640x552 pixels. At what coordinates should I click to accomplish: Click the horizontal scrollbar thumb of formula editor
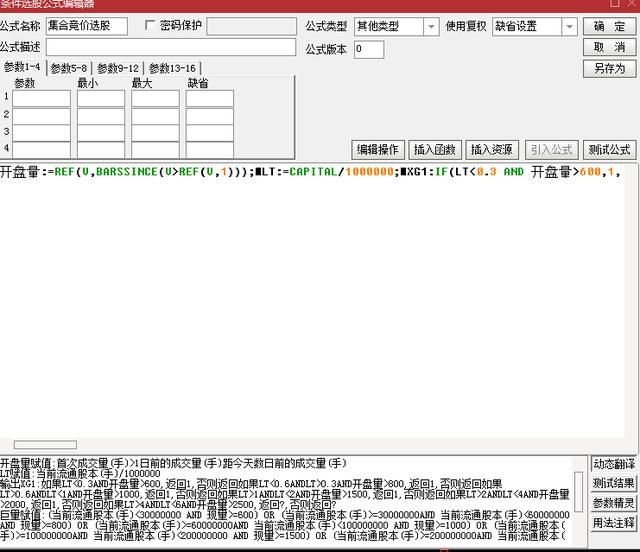(x=45, y=444)
